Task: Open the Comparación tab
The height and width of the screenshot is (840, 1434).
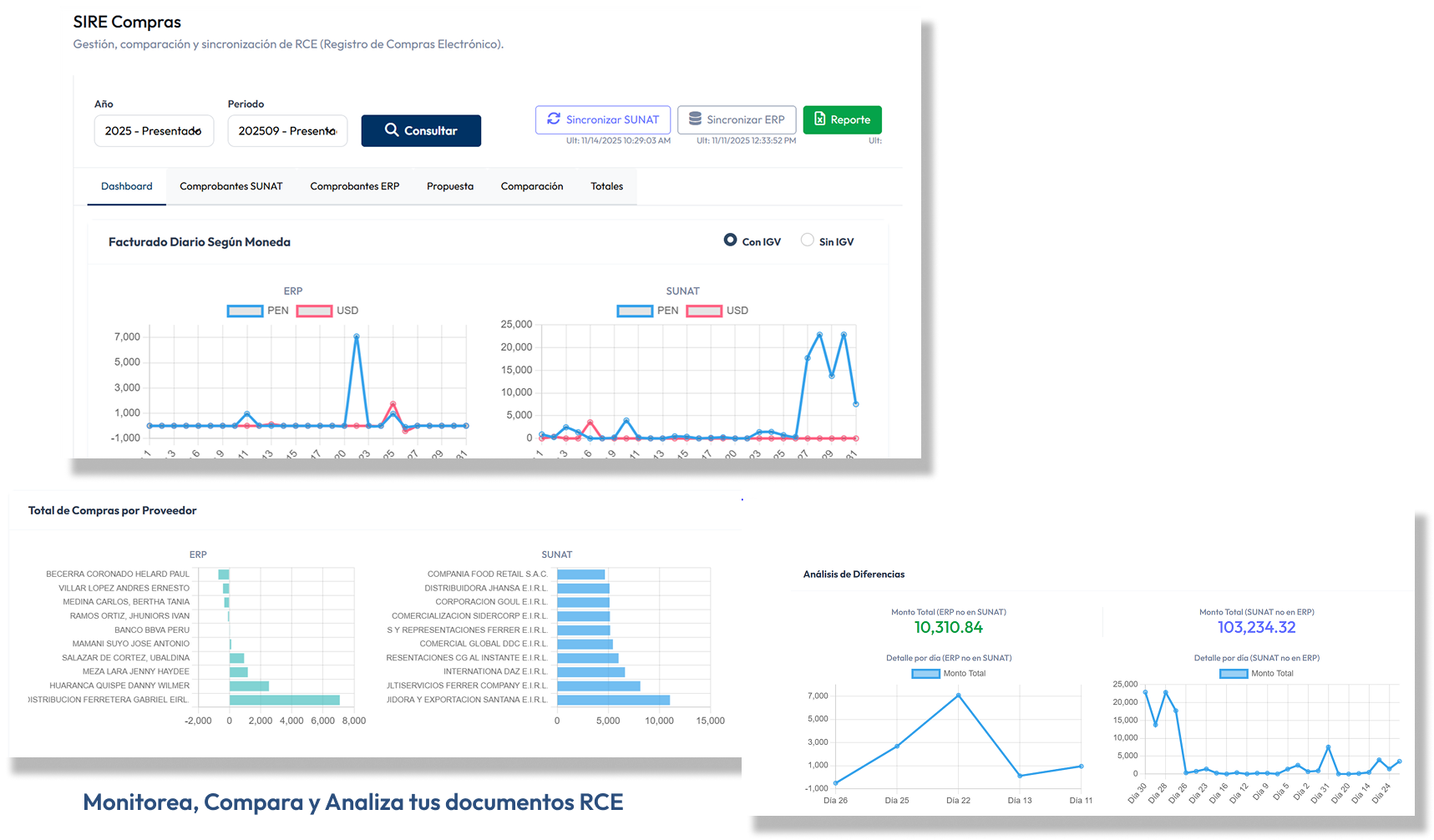Action: (x=531, y=186)
